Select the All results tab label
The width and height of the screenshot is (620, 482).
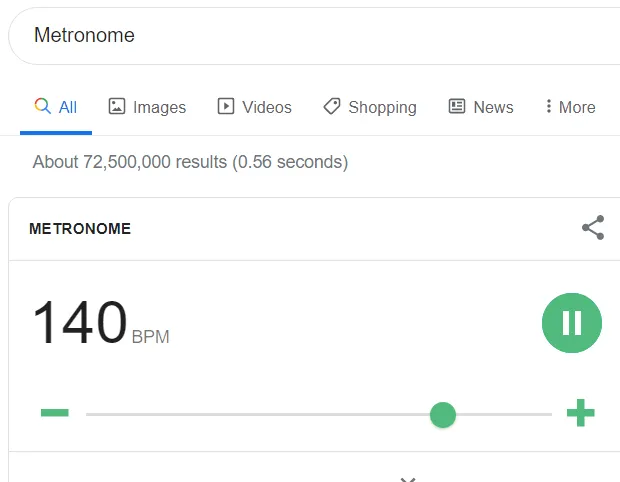[x=67, y=107]
